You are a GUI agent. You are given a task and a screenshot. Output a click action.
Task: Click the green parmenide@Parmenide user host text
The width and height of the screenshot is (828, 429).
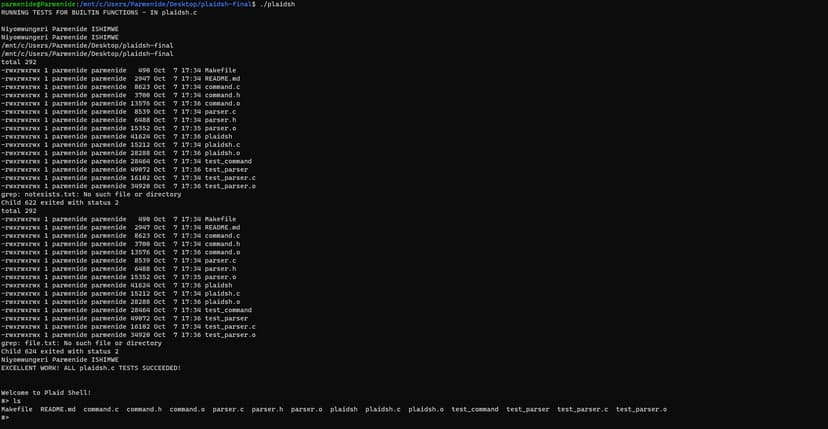click(x=39, y=4)
